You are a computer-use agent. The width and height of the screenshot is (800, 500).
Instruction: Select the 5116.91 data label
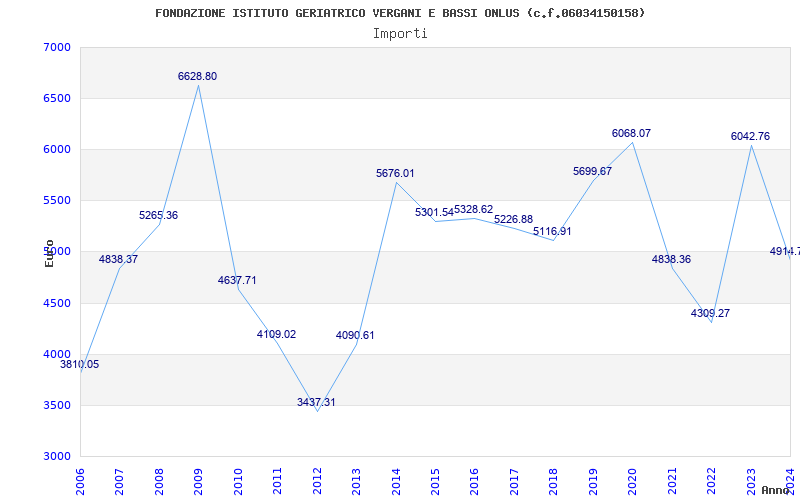click(x=553, y=231)
